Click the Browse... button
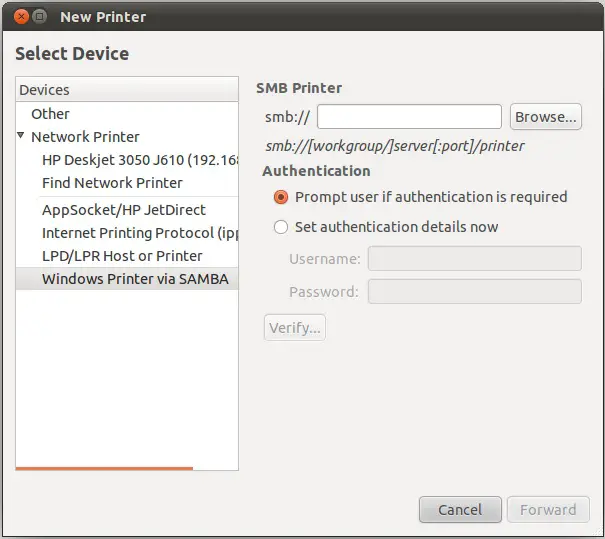605x539 pixels. click(x=545, y=117)
